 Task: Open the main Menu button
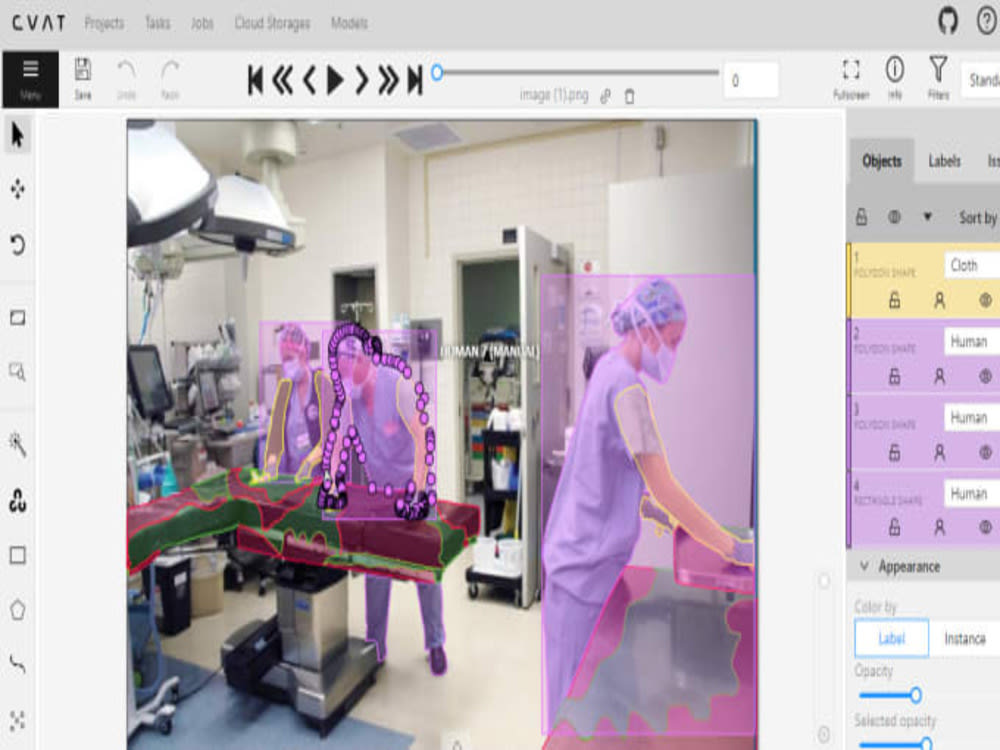(x=31, y=78)
